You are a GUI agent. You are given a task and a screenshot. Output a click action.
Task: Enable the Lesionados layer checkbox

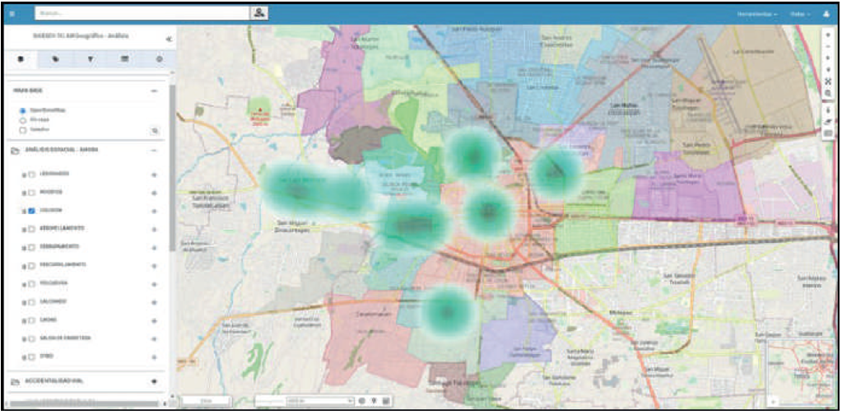pyautogui.click(x=32, y=175)
